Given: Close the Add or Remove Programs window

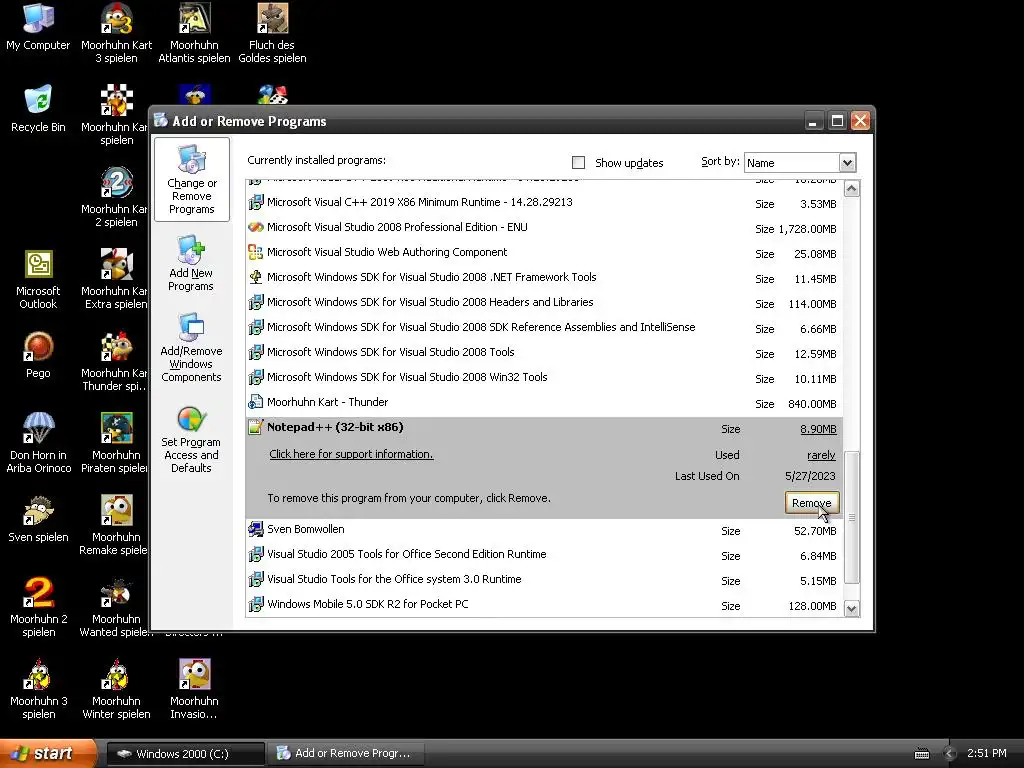Looking at the screenshot, I should [x=860, y=121].
